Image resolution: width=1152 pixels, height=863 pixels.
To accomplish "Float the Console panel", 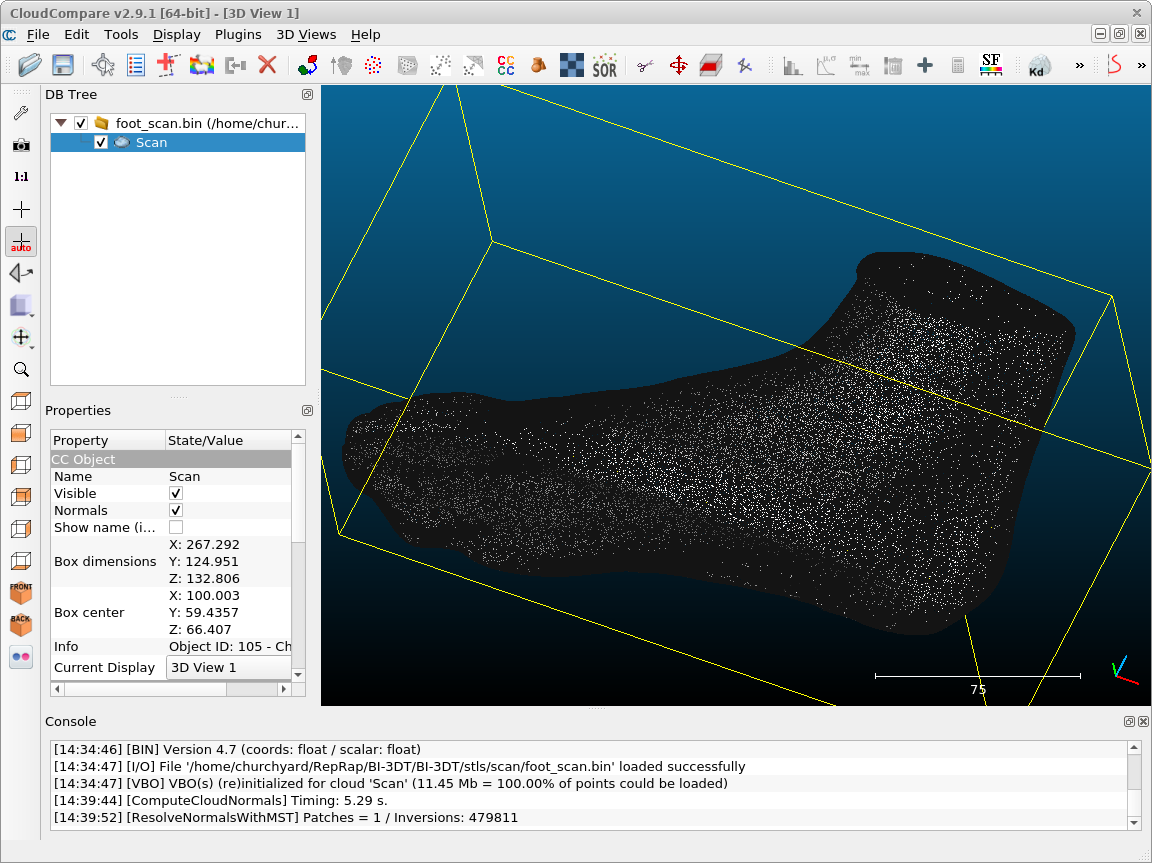I will click(1129, 722).
